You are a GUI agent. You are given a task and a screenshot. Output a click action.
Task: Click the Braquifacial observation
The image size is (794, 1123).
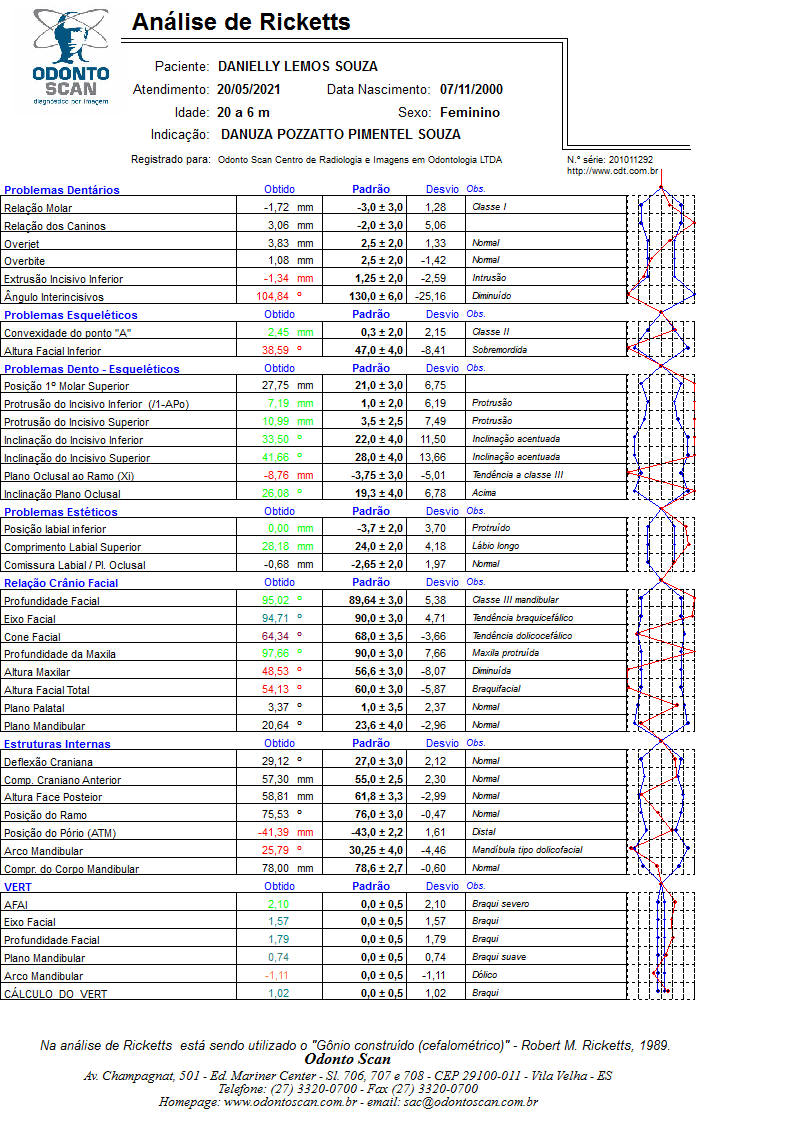tap(496, 689)
